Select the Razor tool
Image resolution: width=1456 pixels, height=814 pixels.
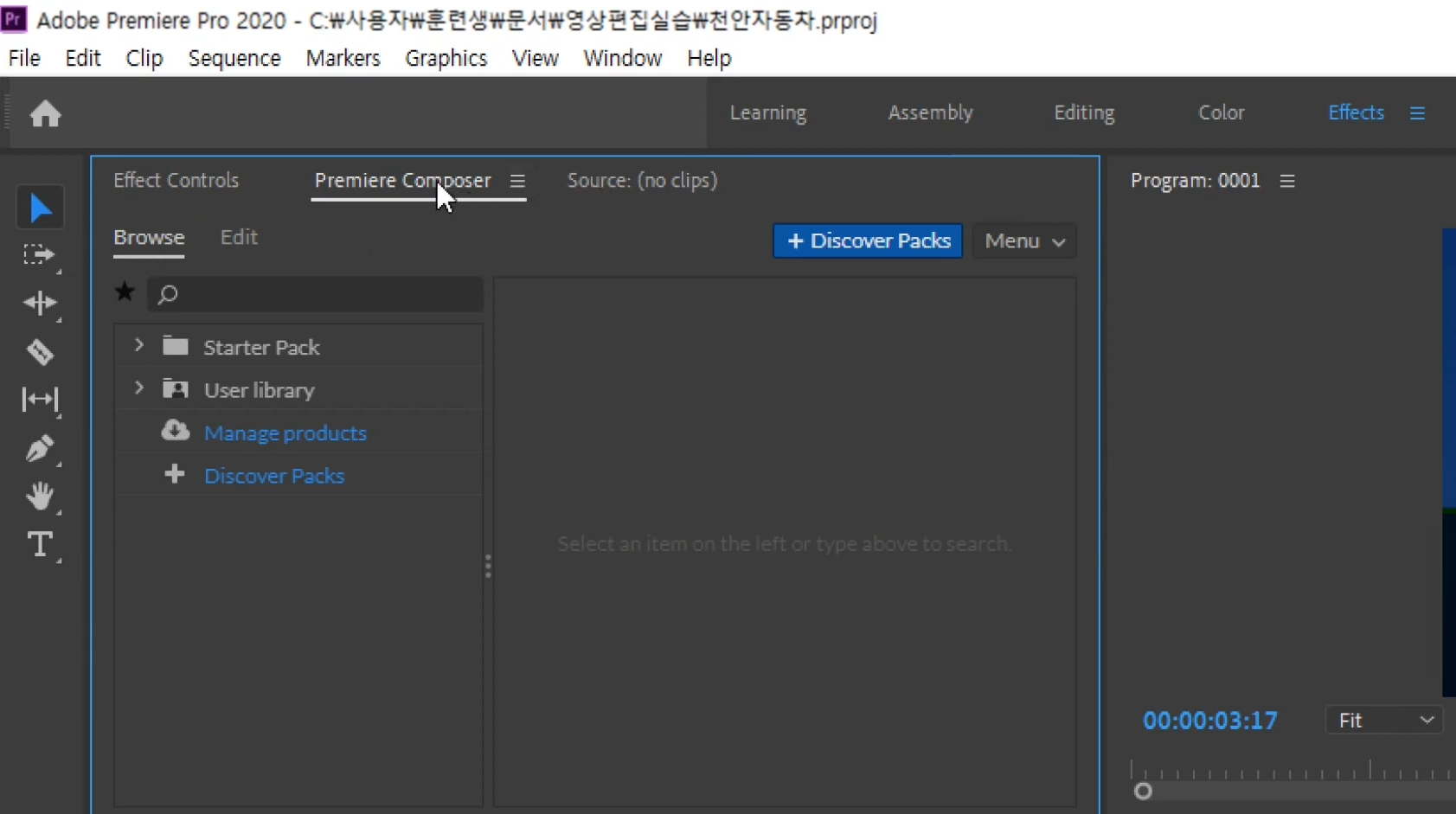[40, 352]
